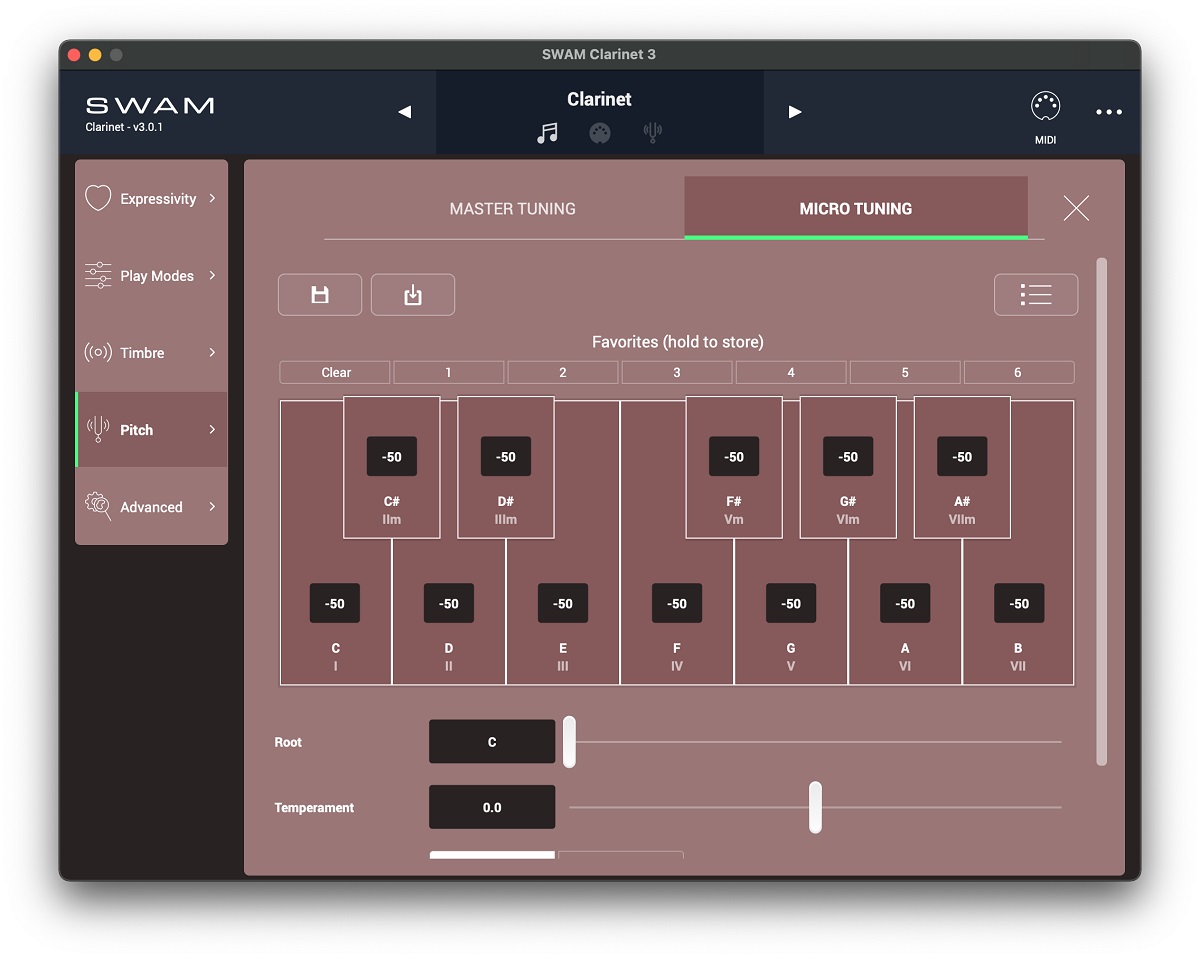This screenshot has width=1200, height=959.
Task: Recall favorite slot 5
Action: [905, 372]
